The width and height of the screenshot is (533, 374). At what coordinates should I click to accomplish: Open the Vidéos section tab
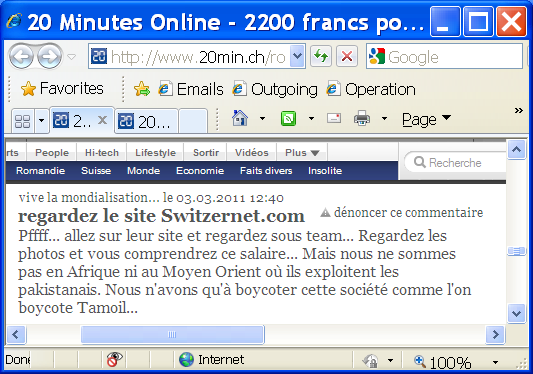click(x=252, y=153)
